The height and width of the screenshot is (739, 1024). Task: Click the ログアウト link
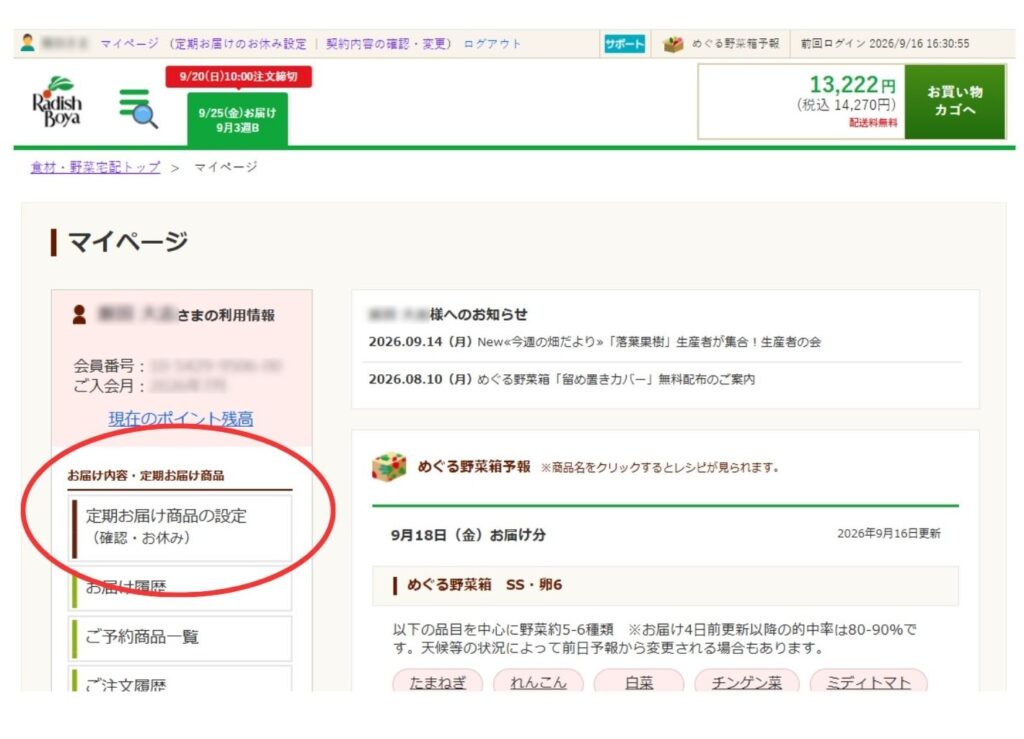point(492,44)
